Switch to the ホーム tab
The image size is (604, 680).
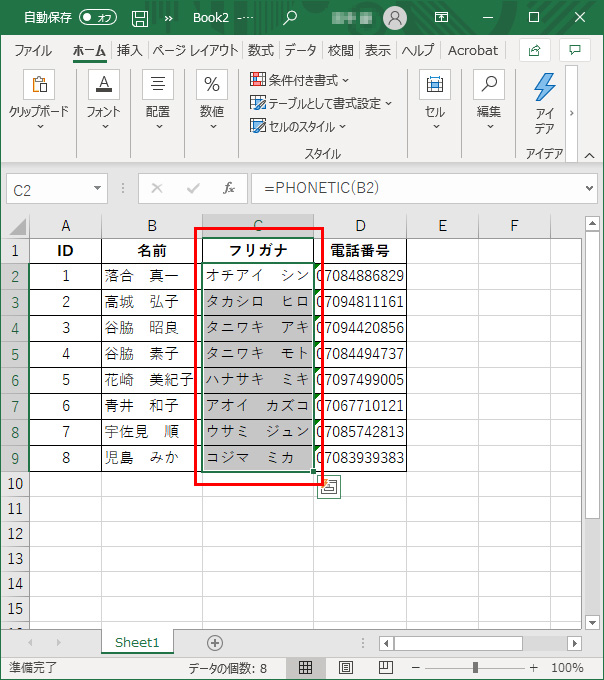pos(89,51)
